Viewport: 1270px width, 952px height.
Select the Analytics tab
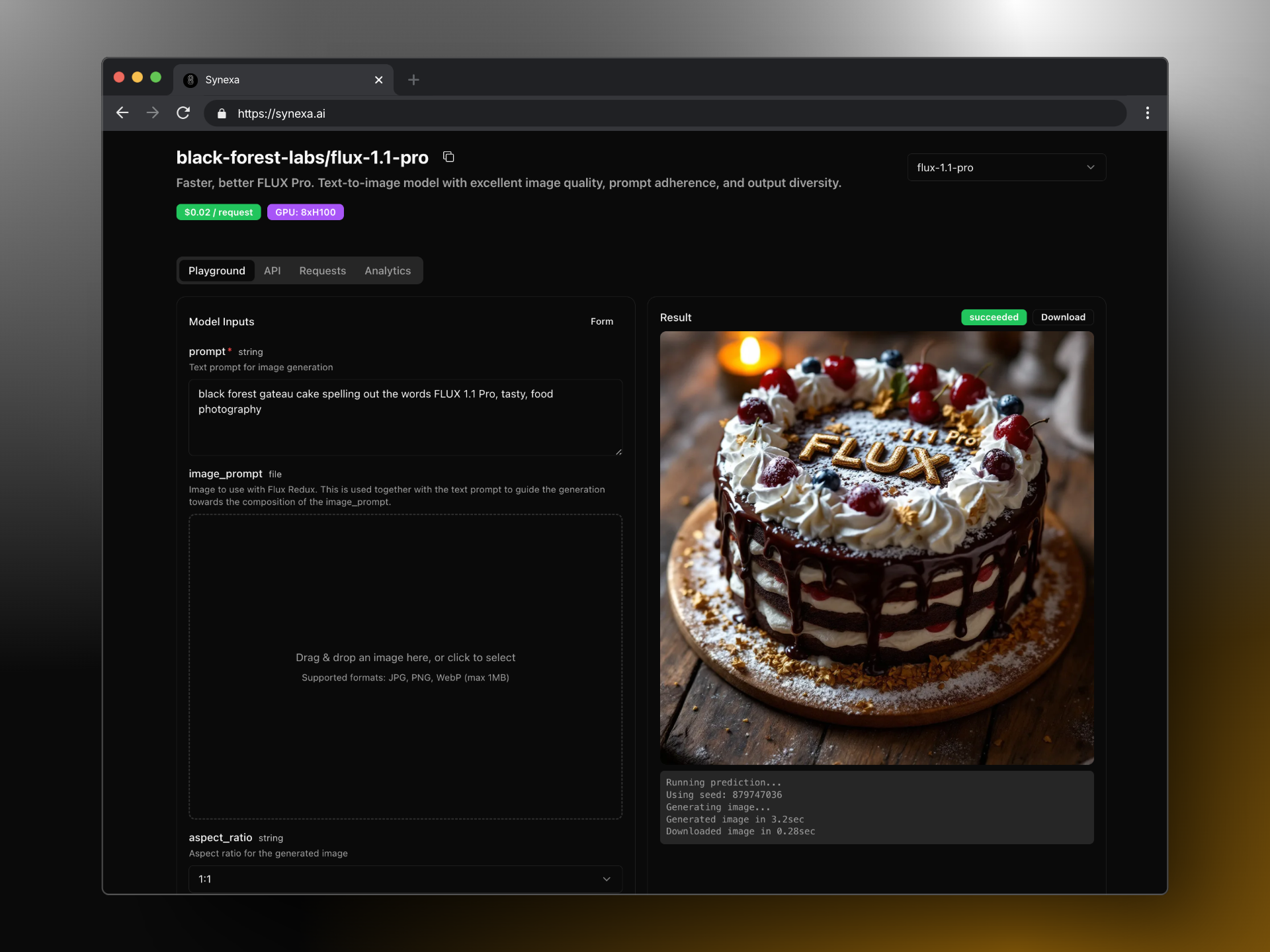387,270
